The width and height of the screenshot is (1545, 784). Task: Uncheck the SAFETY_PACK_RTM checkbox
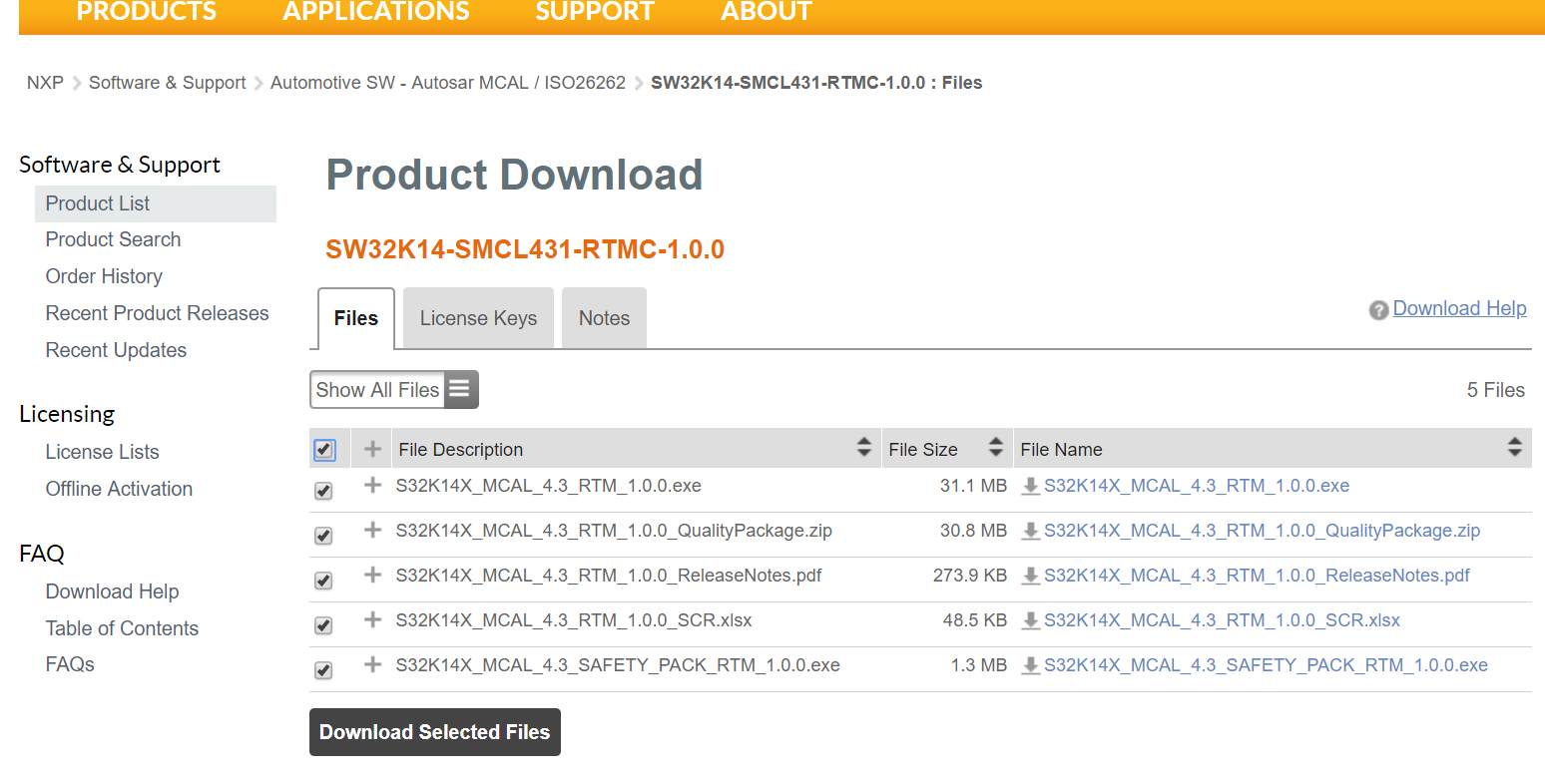pos(323,670)
